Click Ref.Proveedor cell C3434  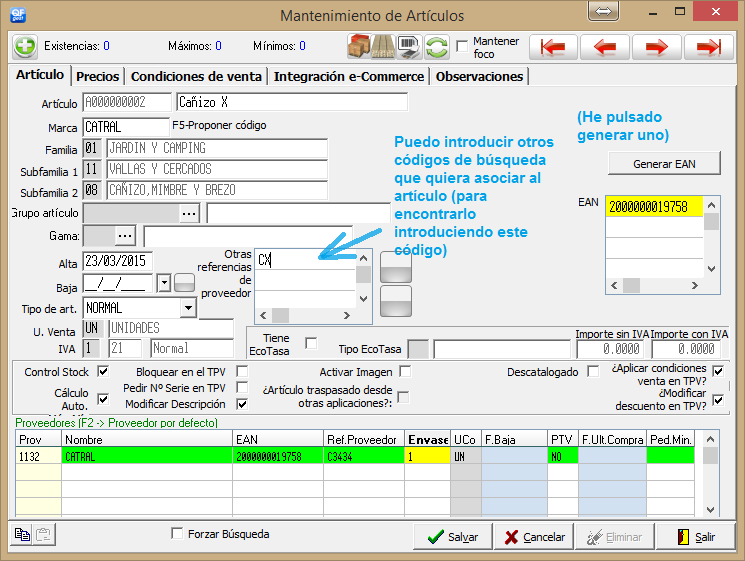click(x=363, y=456)
